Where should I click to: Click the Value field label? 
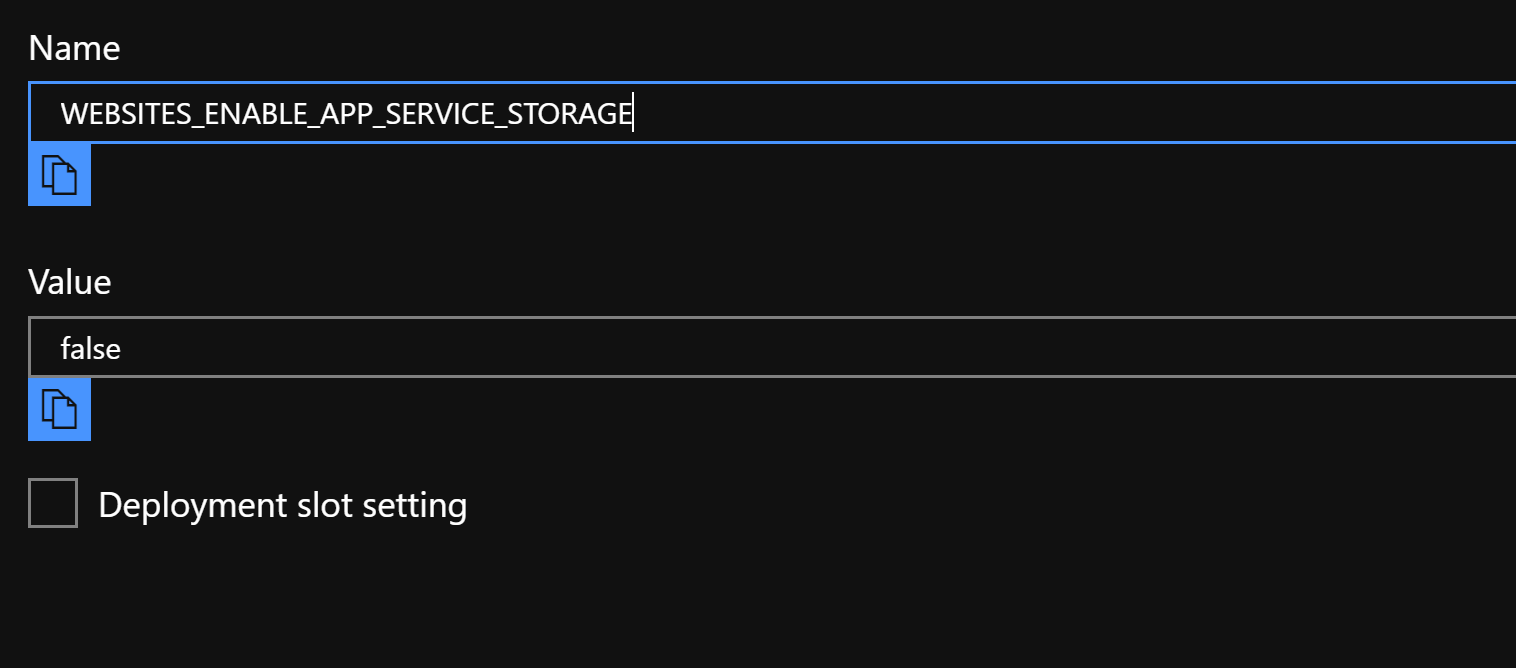click(69, 282)
